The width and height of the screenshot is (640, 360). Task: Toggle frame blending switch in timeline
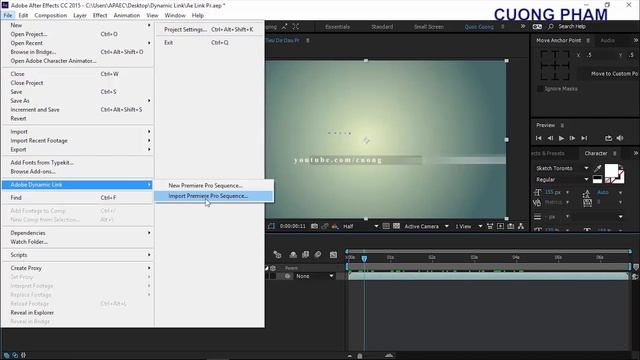pos(305,254)
